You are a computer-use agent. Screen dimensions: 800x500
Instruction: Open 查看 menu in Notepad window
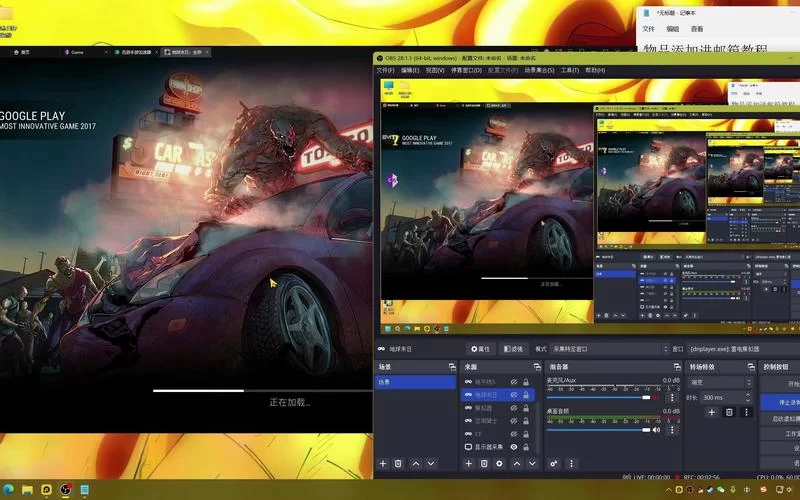697,29
